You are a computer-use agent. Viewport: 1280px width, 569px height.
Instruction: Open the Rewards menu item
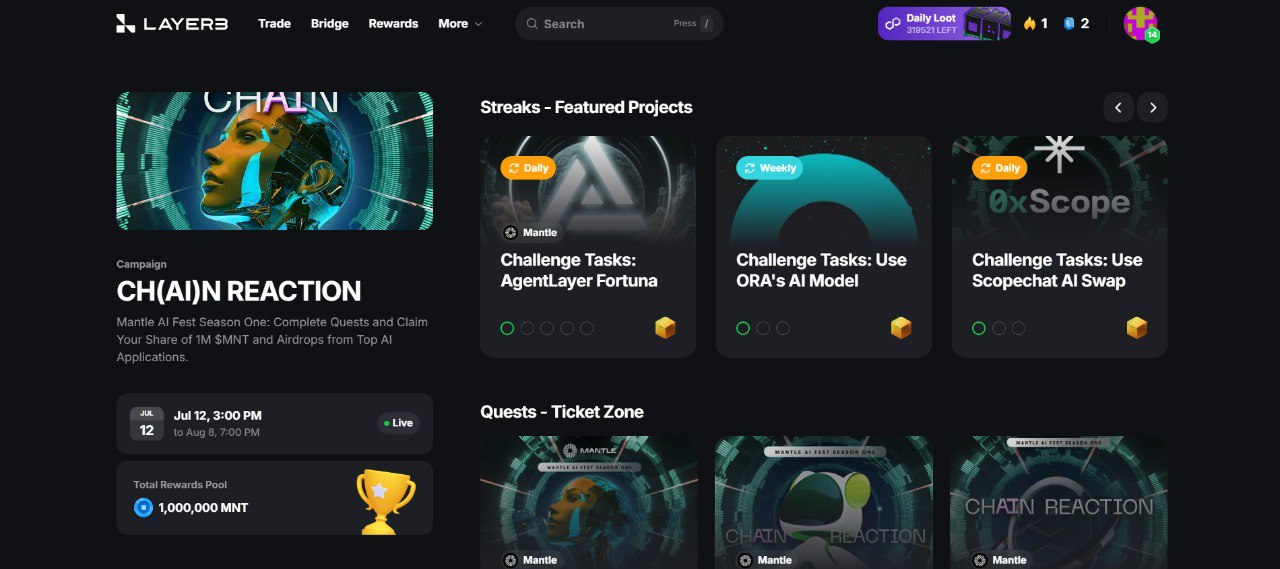pyautogui.click(x=393, y=23)
